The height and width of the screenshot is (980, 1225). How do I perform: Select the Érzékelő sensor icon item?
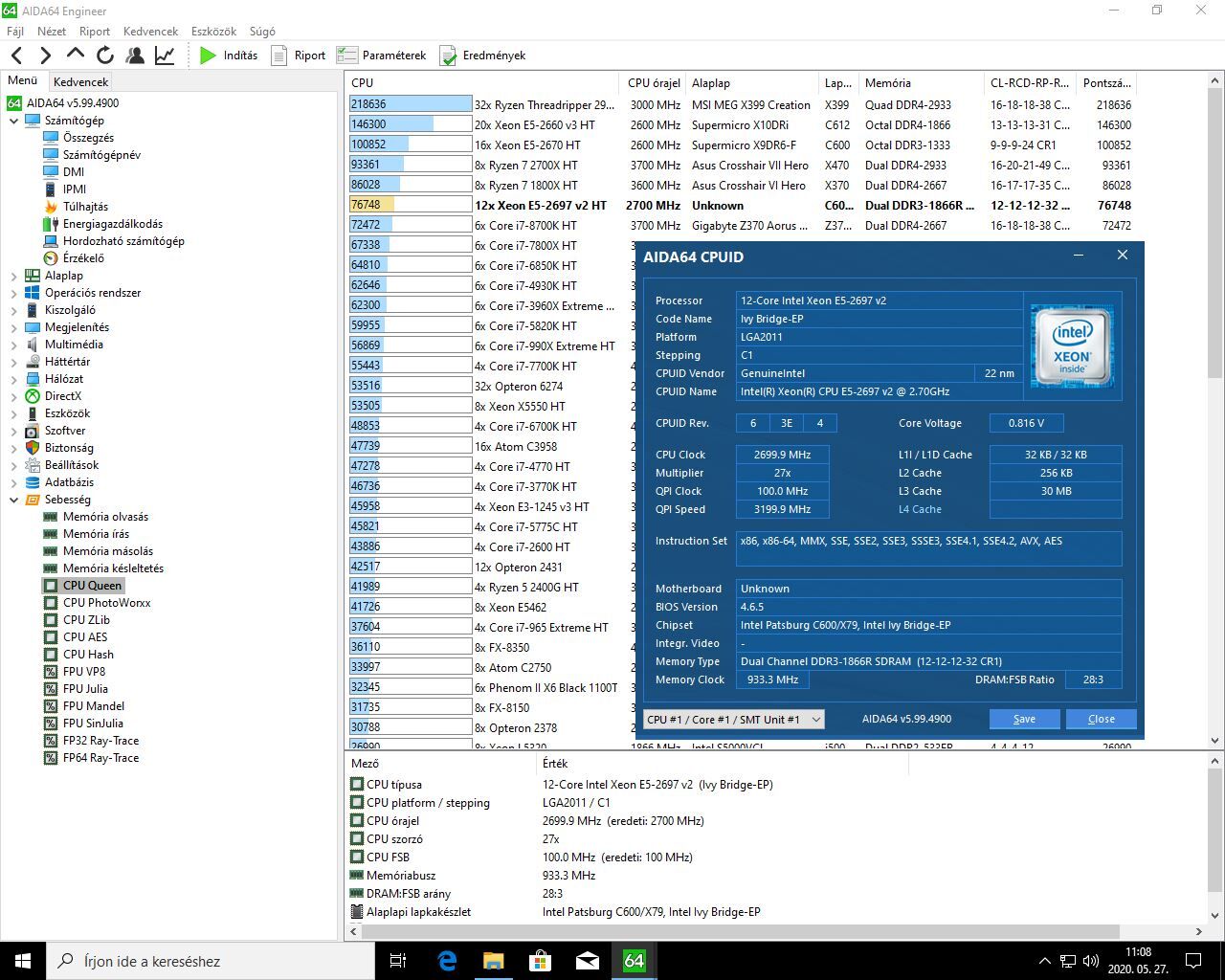point(51,258)
